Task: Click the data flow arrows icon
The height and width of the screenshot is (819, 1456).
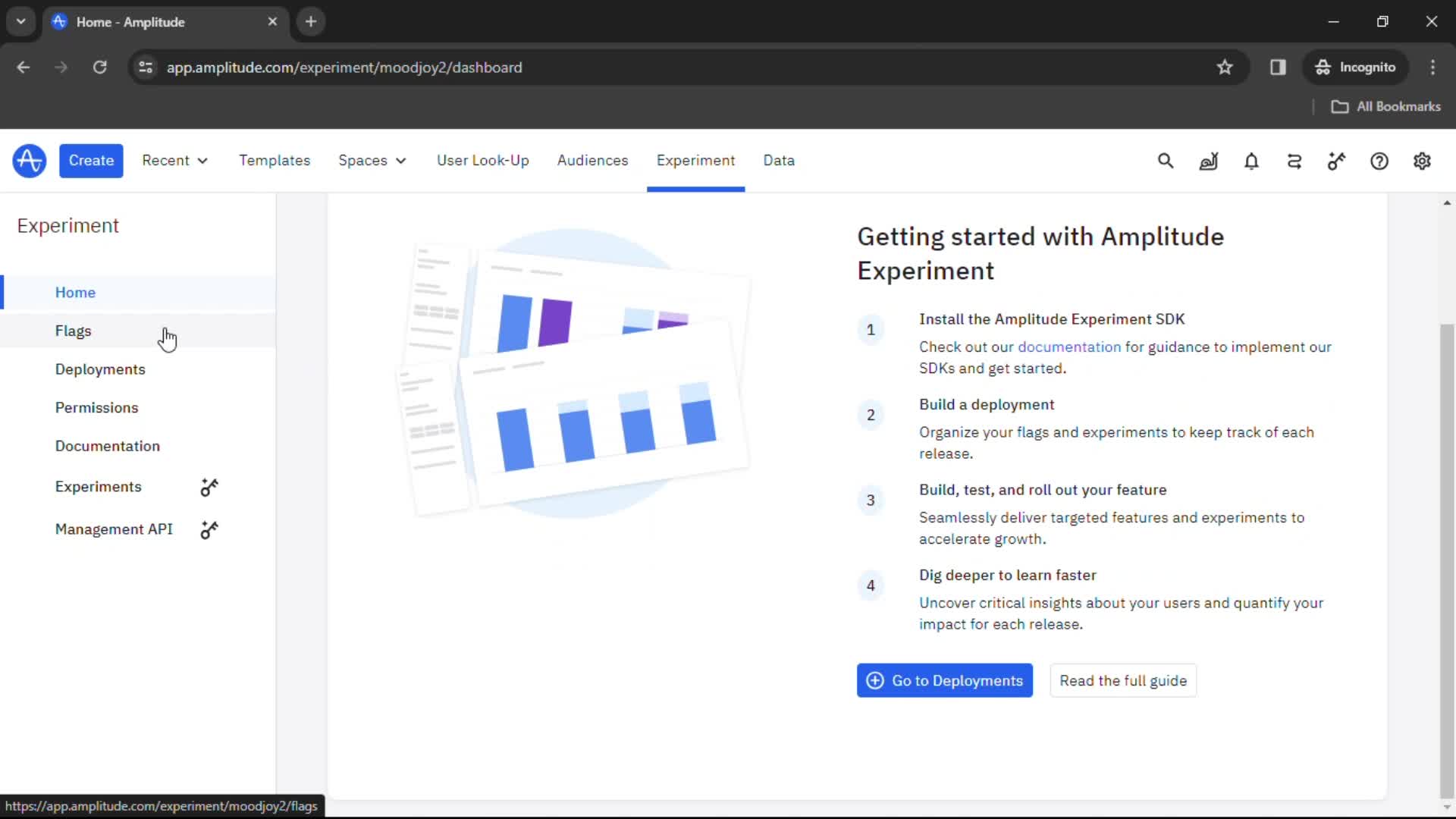Action: 1294,161
